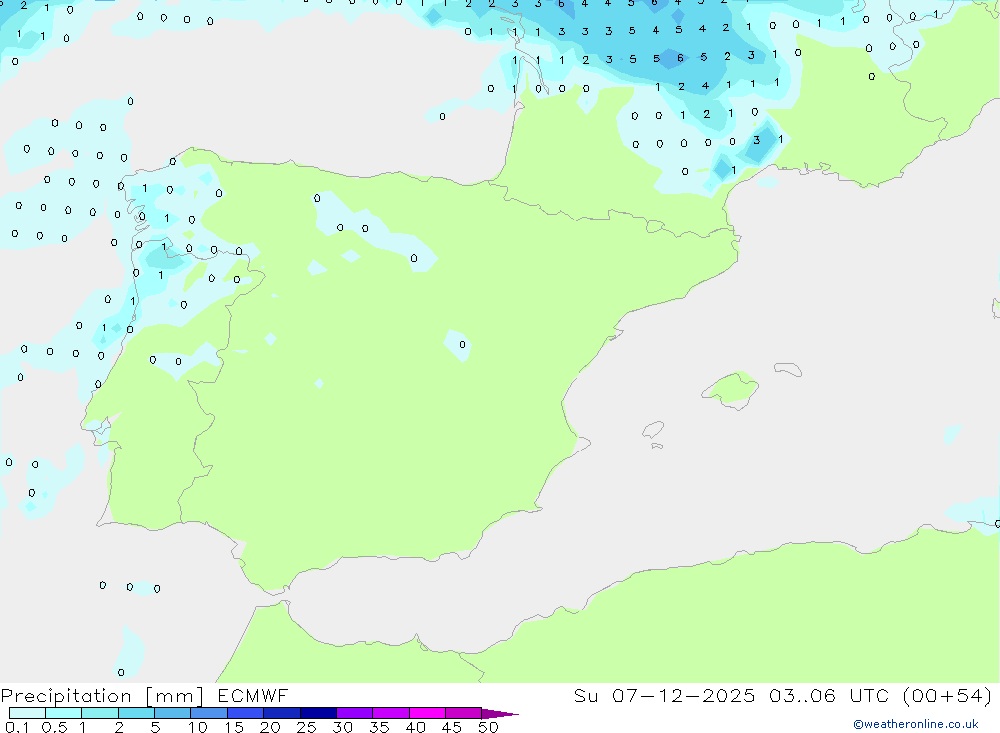Click the legend swatch between 45 and 50
The height and width of the screenshot is (733, 1000).
[463, 713]
